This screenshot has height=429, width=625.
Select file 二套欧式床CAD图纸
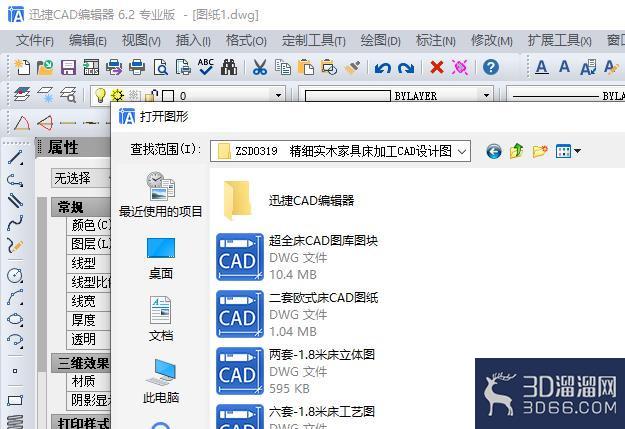click(297, 314)
